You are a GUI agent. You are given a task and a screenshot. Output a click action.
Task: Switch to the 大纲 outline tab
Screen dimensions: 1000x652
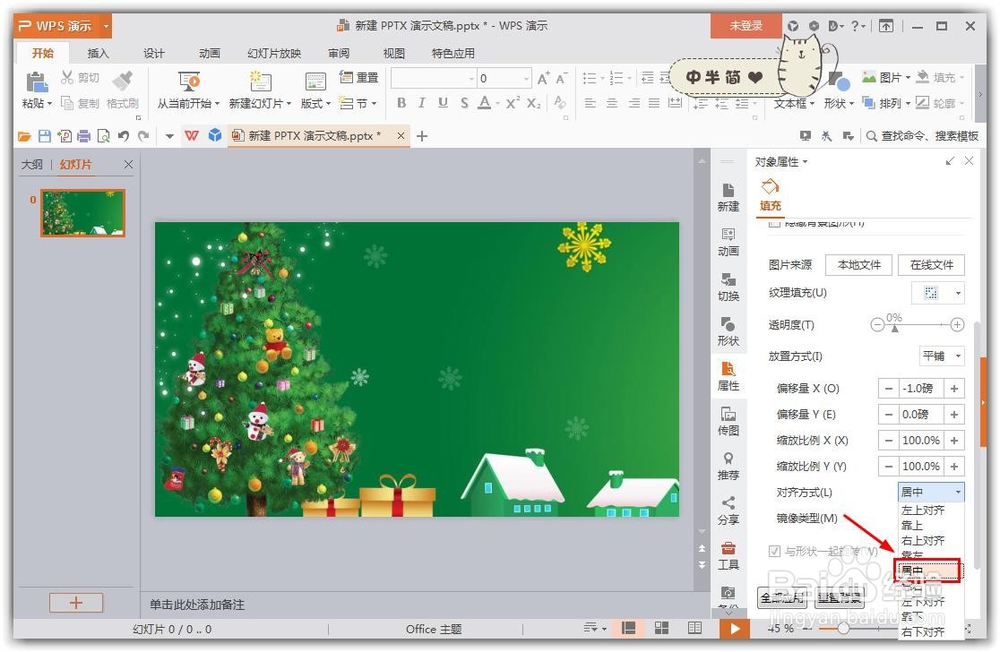[32, 165]
